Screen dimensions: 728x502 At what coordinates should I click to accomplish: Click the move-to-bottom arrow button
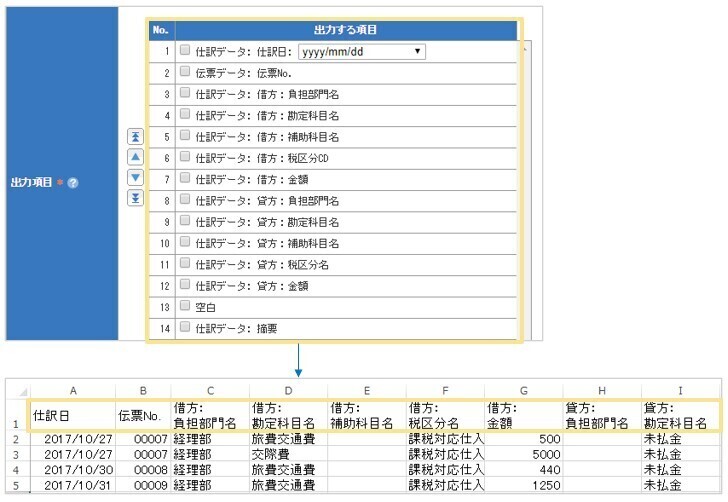coord(136,198)
